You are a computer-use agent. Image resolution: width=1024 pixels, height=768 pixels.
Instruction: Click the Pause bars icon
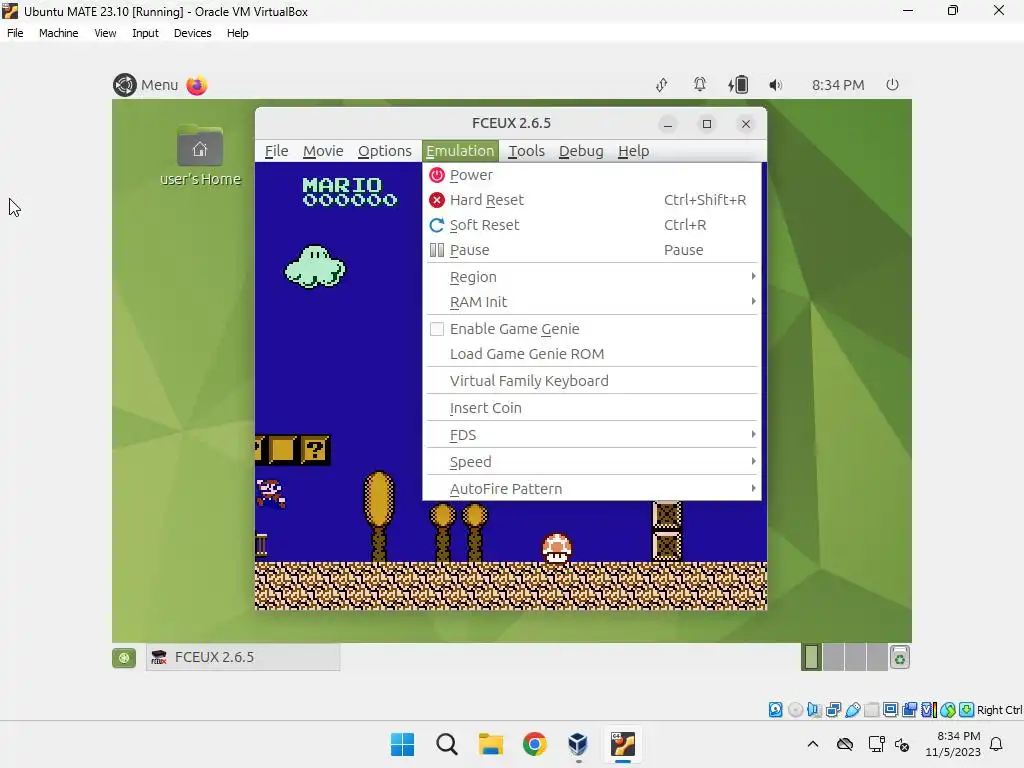click(437, 250)
